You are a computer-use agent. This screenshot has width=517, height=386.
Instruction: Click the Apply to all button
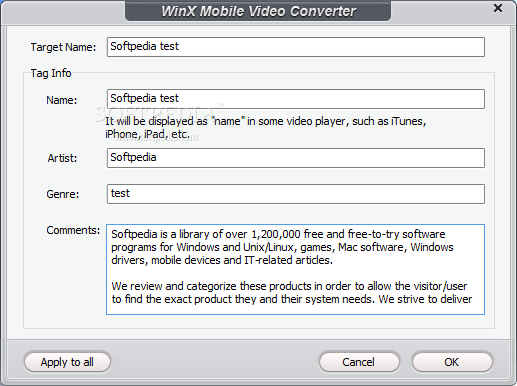(x=67, y=362)
